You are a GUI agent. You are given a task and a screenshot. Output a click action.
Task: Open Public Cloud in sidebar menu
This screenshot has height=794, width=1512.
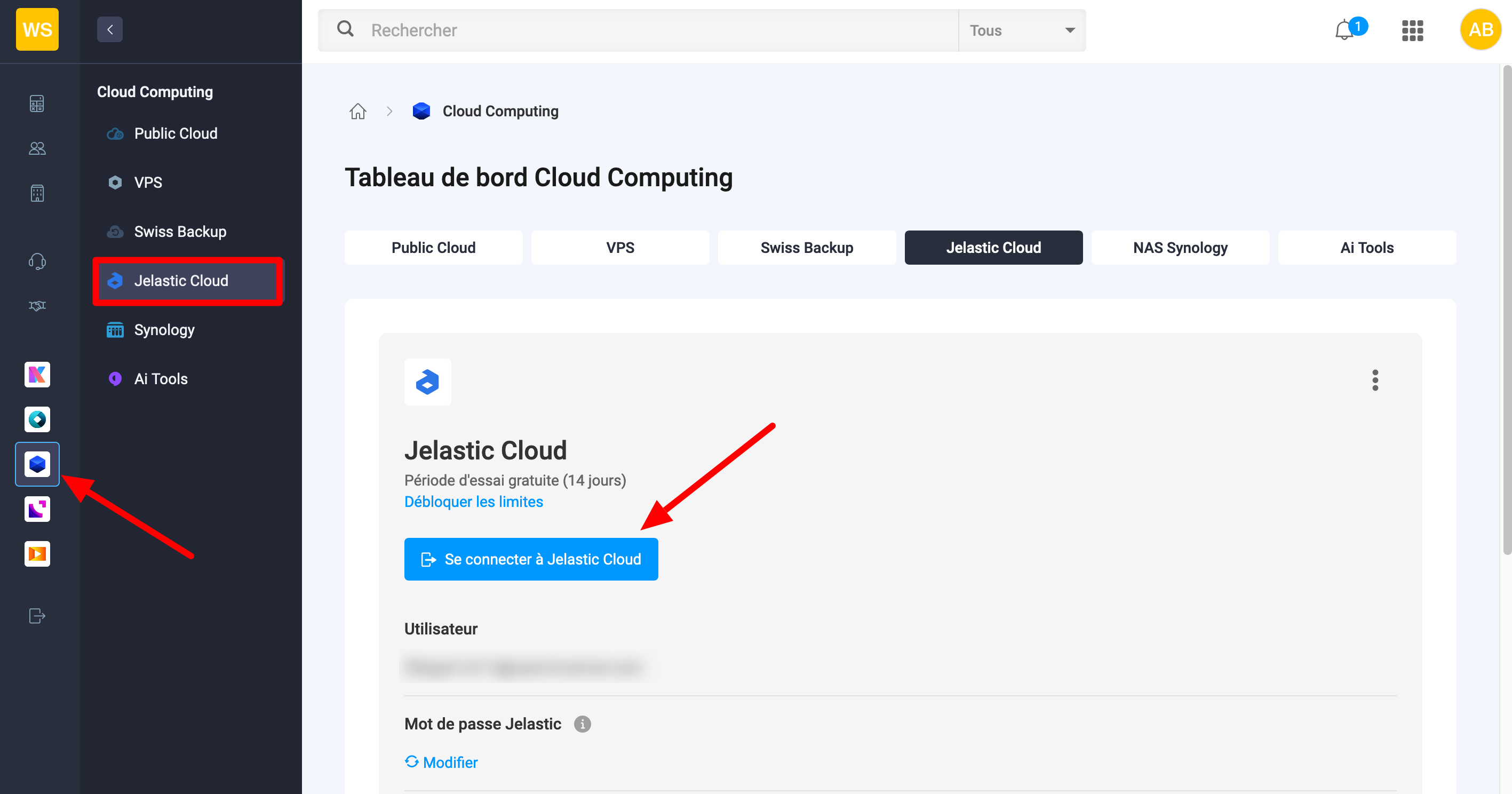click(x=176, y=133)
